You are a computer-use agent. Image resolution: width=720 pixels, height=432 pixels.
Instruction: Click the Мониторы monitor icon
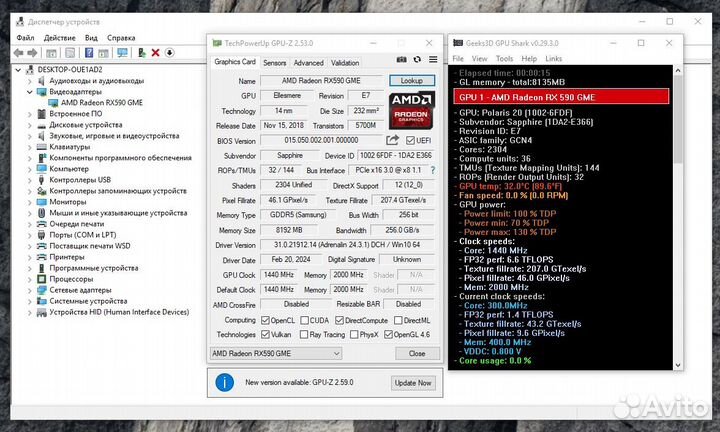pos(42,202)
